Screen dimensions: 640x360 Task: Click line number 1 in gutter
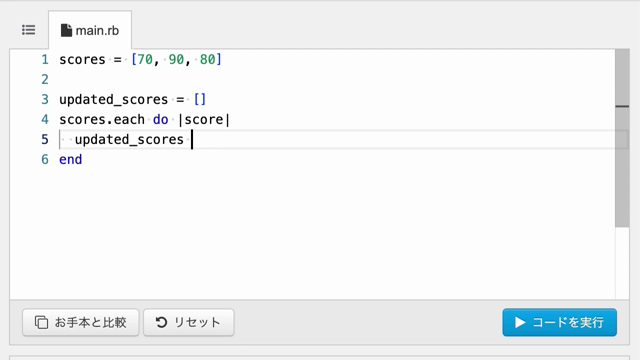45,60
